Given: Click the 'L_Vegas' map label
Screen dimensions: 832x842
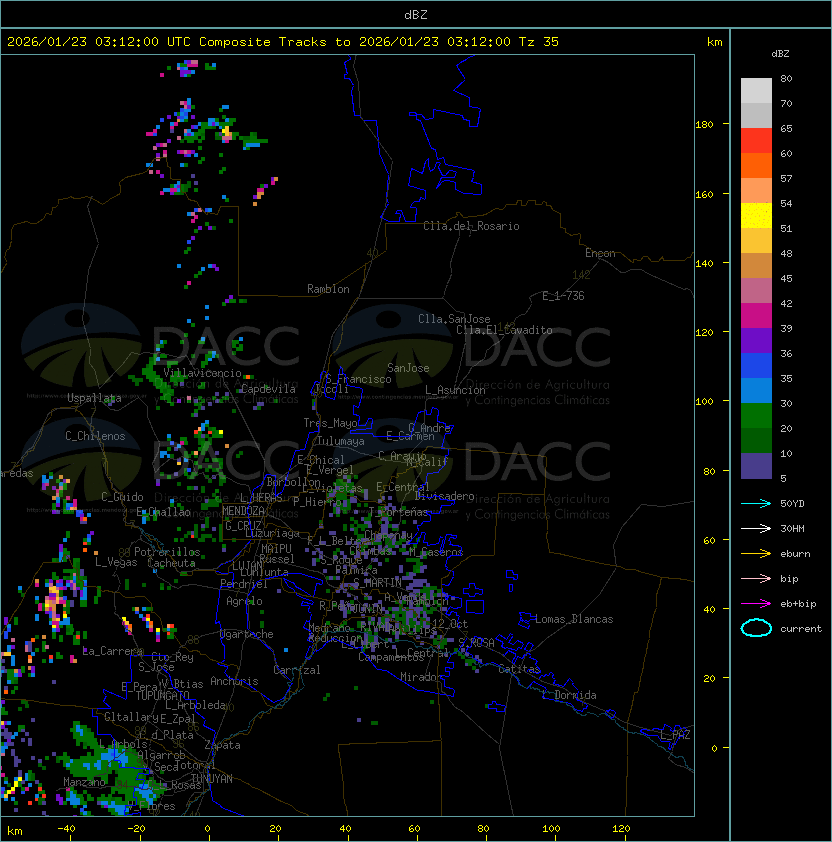Looking at the screenshot, I should pos(116,562).
